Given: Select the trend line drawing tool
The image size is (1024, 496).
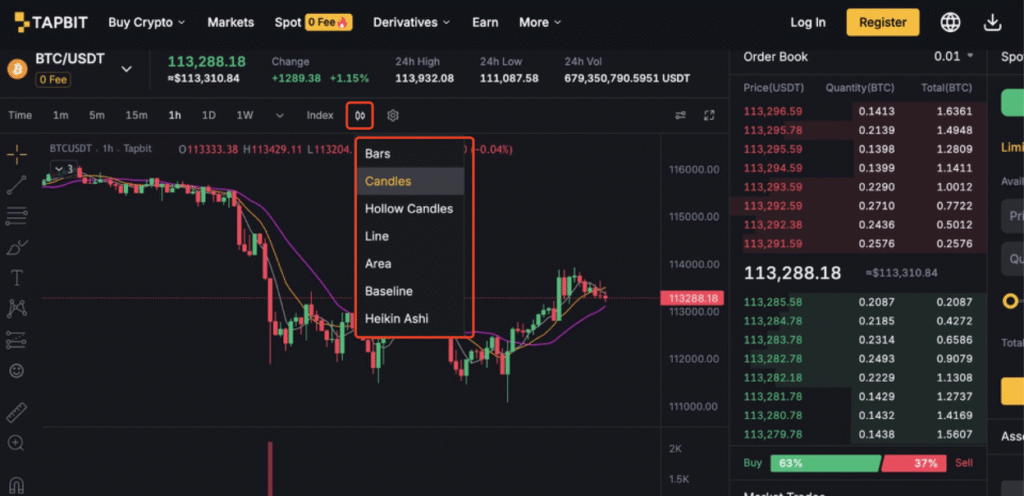Looking at the screenshot, I should tap(16, 185).
